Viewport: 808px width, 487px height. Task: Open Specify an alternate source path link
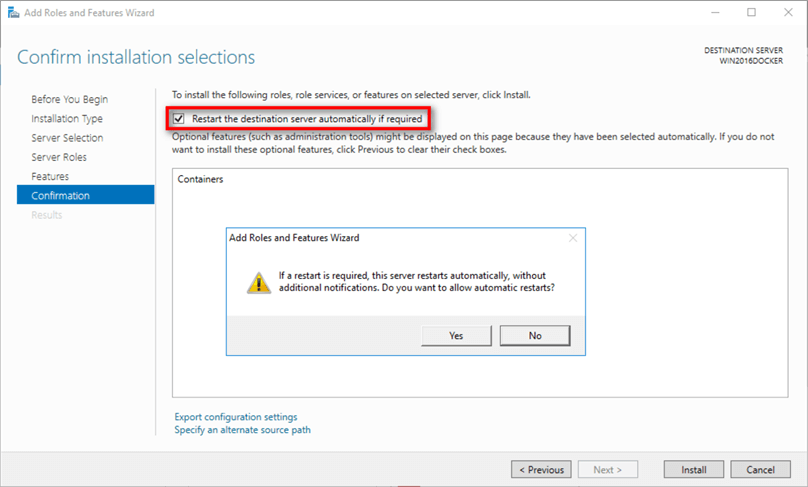point(242,430)
